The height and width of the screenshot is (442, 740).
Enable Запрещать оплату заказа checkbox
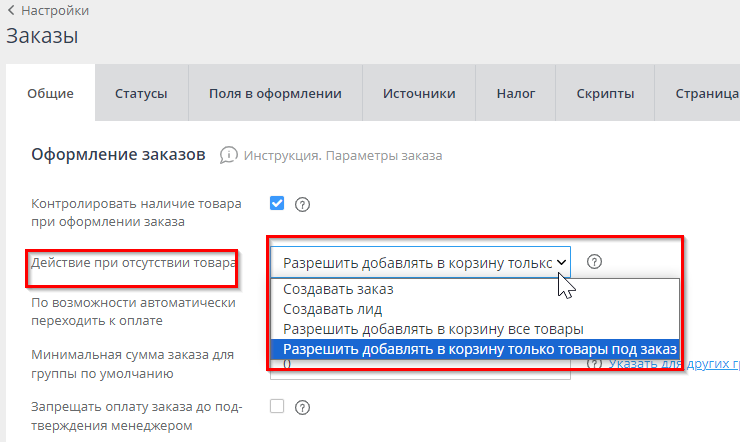[x=277, y=406]
